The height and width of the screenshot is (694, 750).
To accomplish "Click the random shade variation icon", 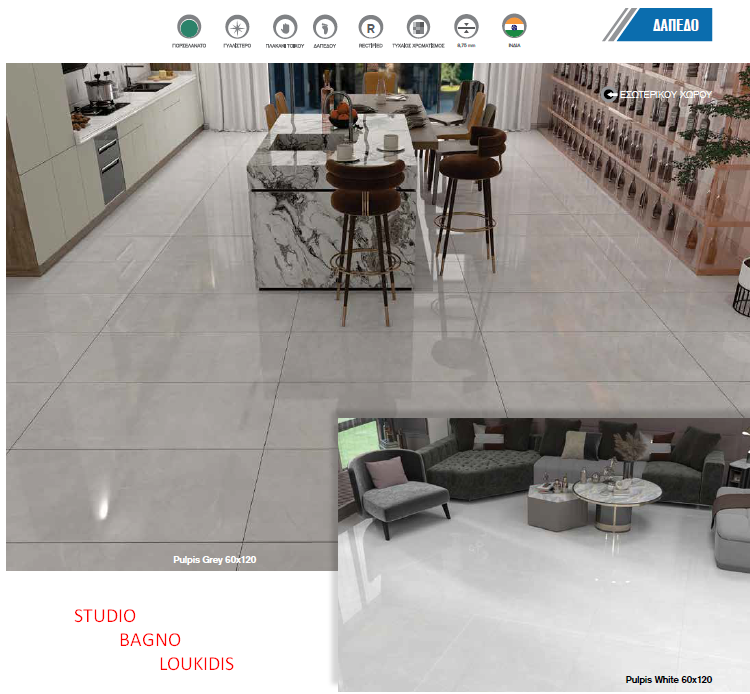I will click(x=418, y=27).
